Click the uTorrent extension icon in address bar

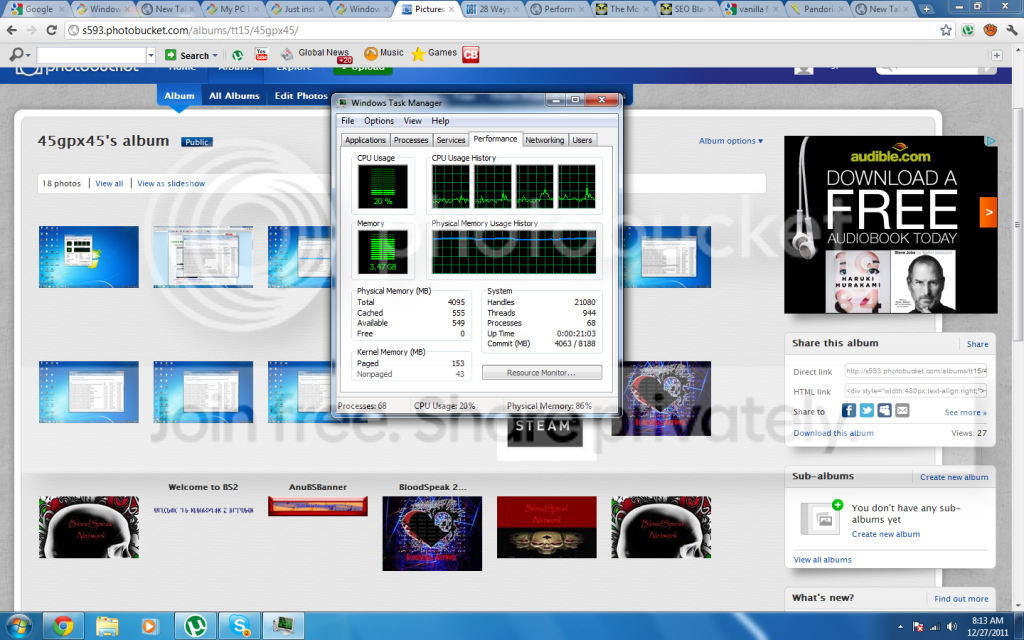coord(968,30)
